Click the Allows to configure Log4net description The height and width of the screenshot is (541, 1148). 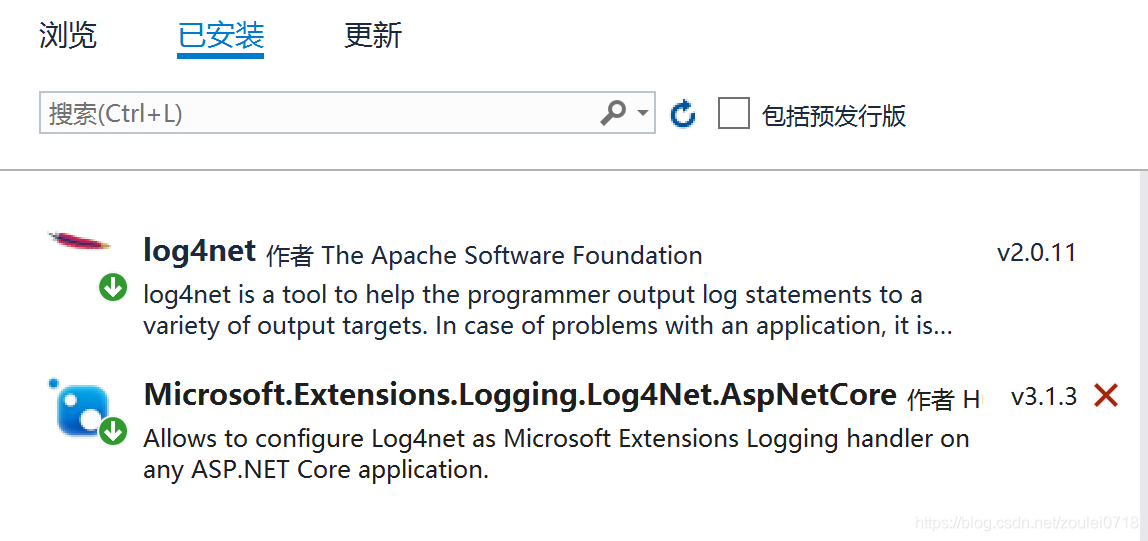pyautogui.click(x=556, y=454)
